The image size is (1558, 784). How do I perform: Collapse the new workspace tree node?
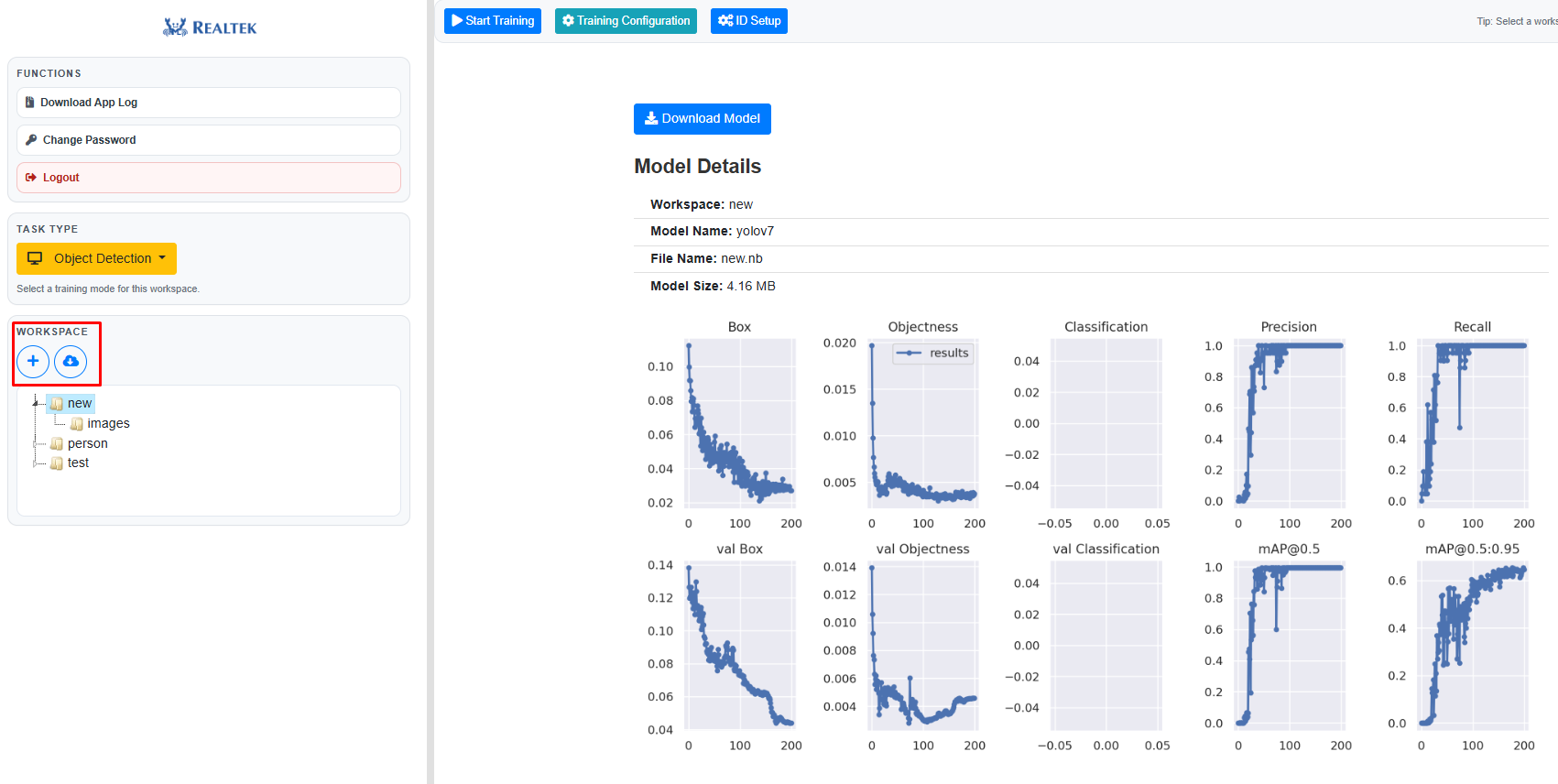coord(36,403)
